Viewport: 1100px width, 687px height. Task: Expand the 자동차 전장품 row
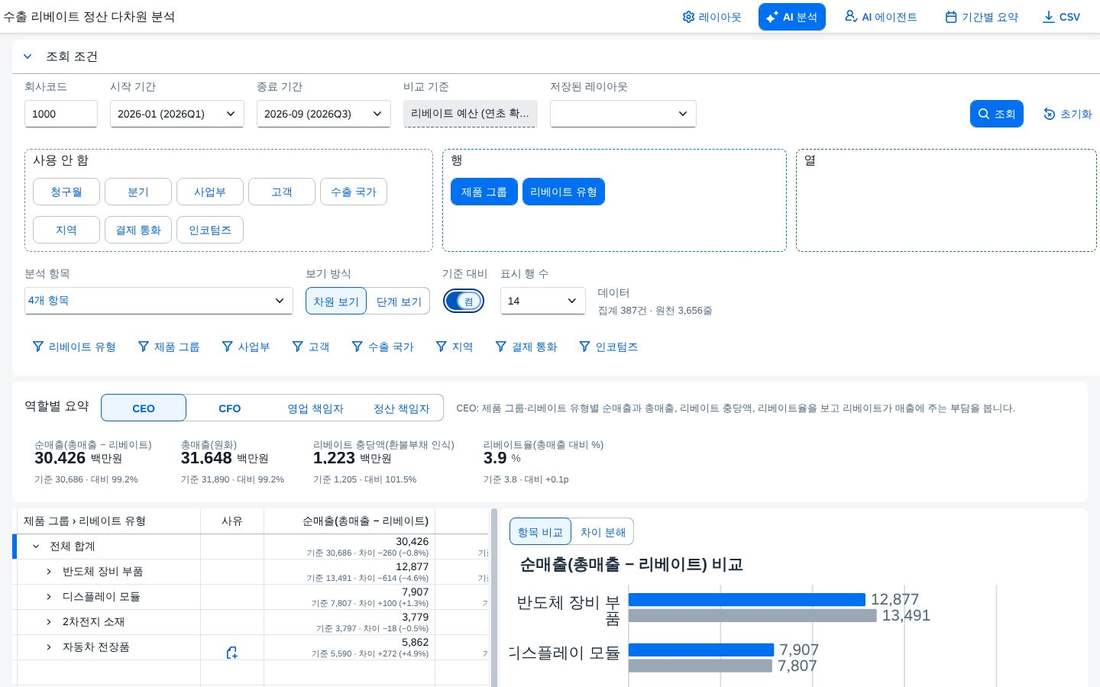point(48,647)
